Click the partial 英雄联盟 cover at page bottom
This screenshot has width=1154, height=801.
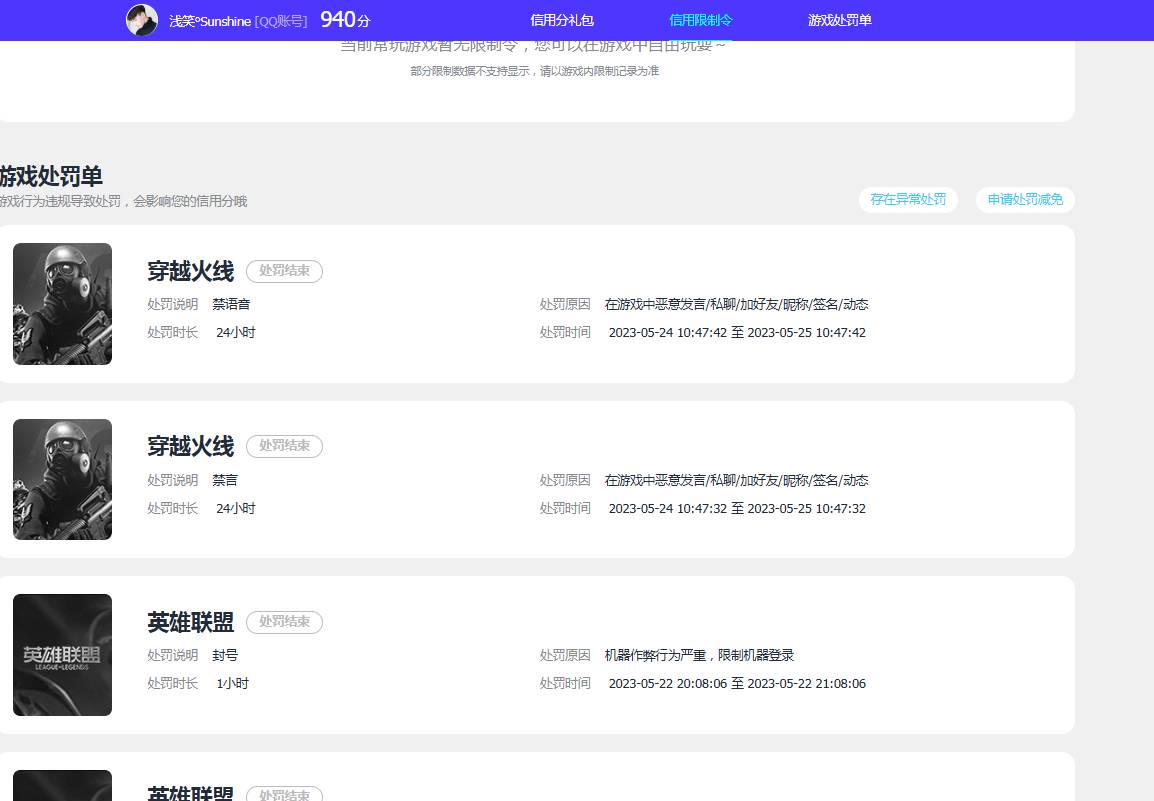click(62, 786)
